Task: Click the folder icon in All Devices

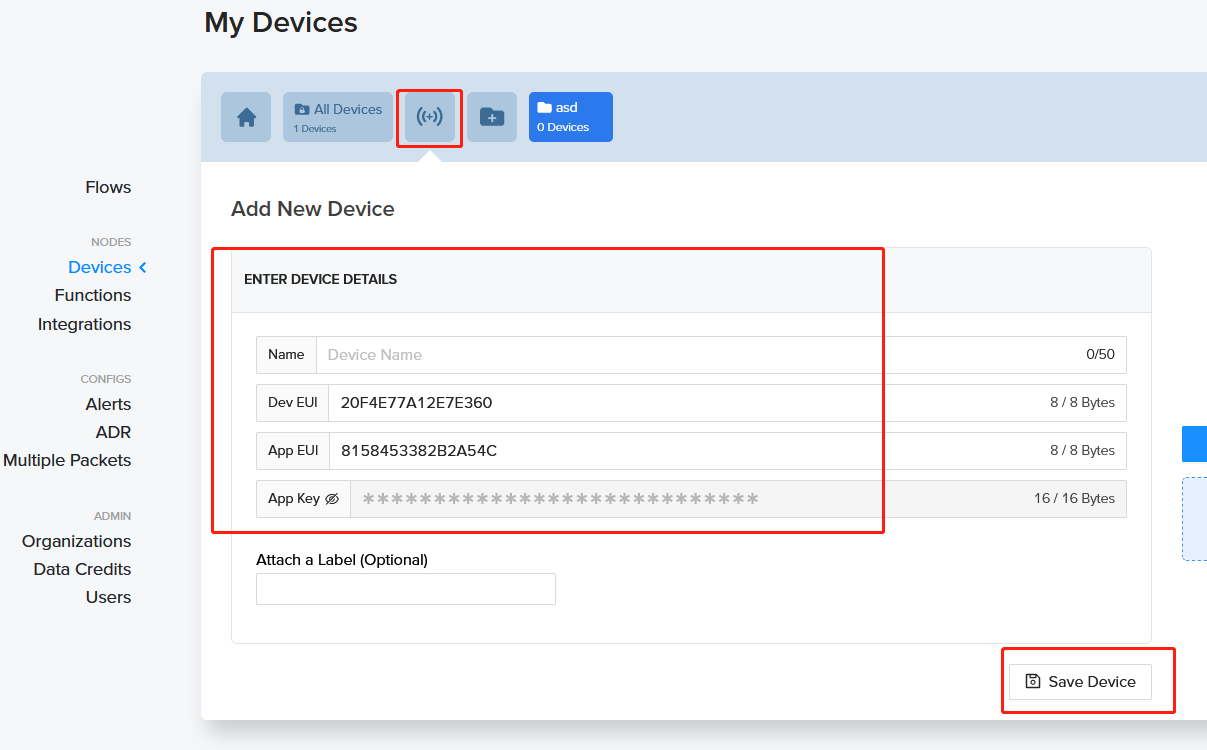Action: click(301, 109)
